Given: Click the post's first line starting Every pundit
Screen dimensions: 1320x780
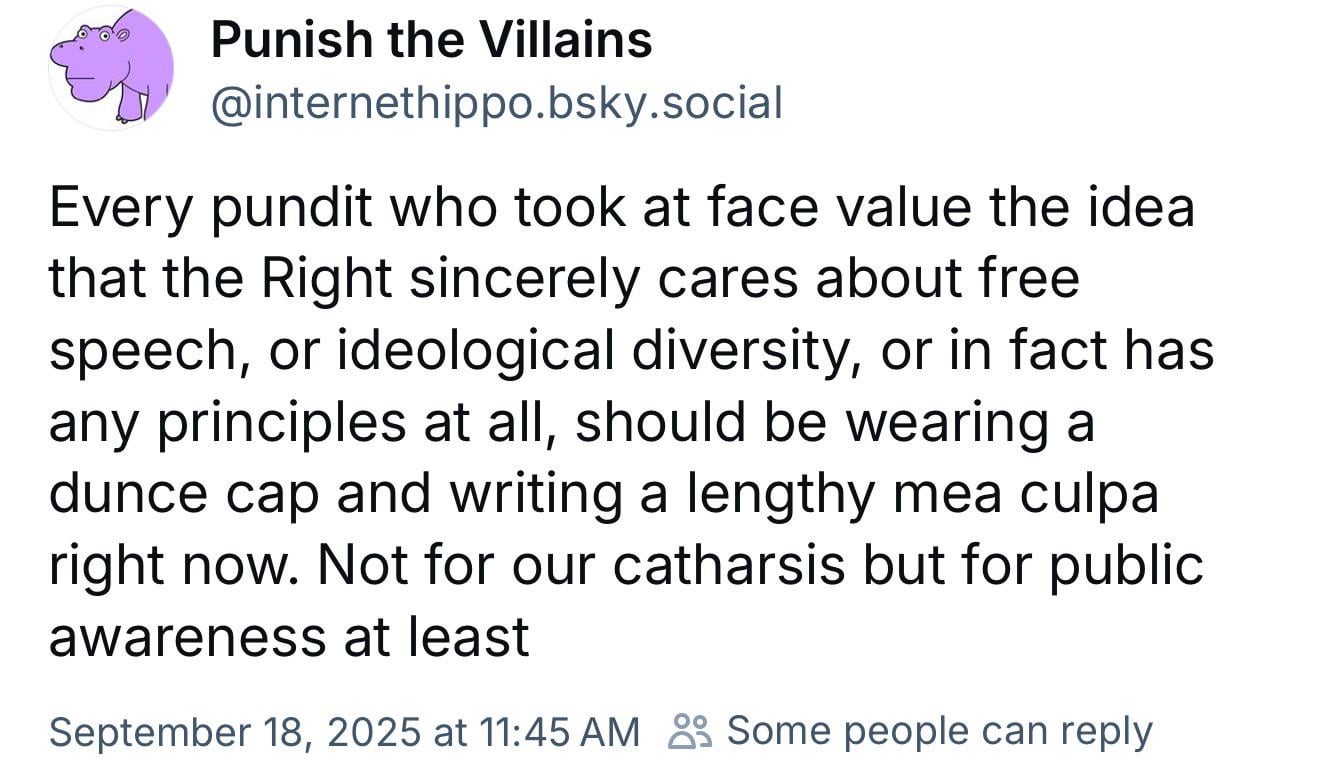Looking at the screenshot, I should tap(621, 209).
